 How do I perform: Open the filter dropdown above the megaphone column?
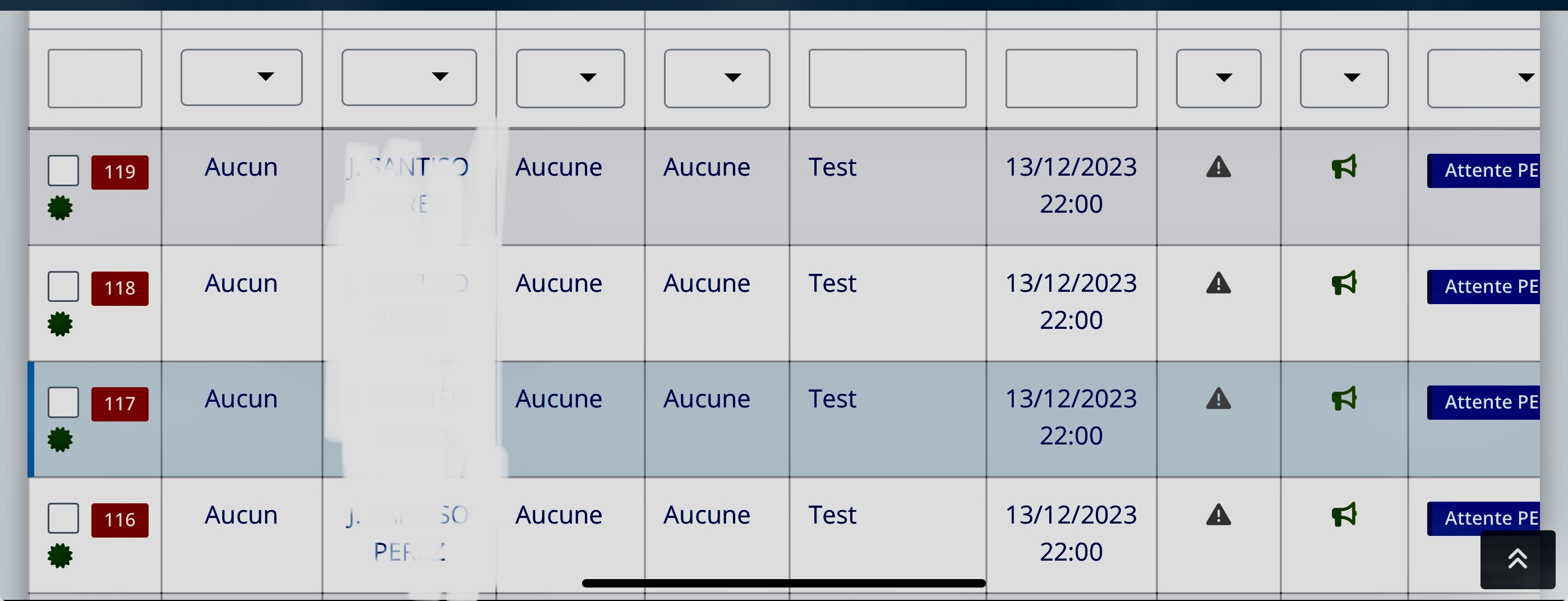[1344, 79]
